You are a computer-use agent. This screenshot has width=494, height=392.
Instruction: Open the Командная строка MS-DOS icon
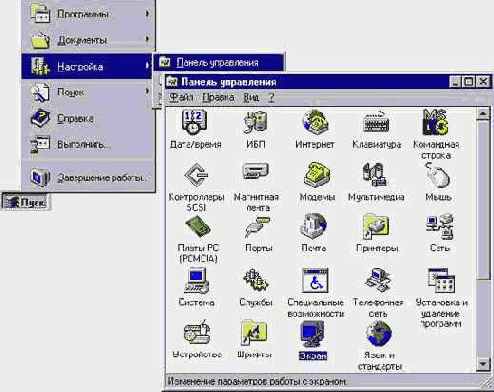tap(436, 122)
